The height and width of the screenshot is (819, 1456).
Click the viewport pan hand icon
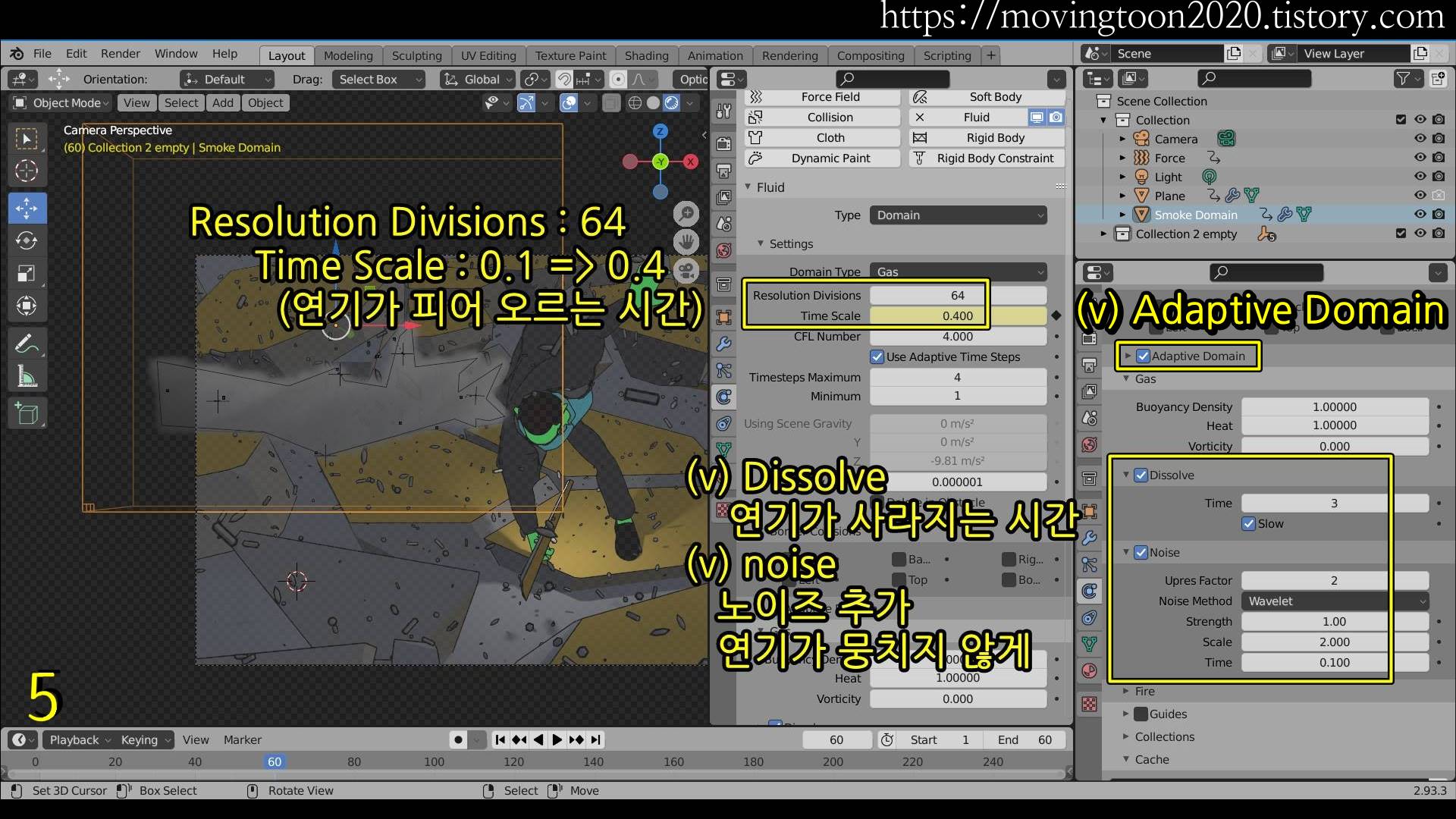[x=686, y=243]
